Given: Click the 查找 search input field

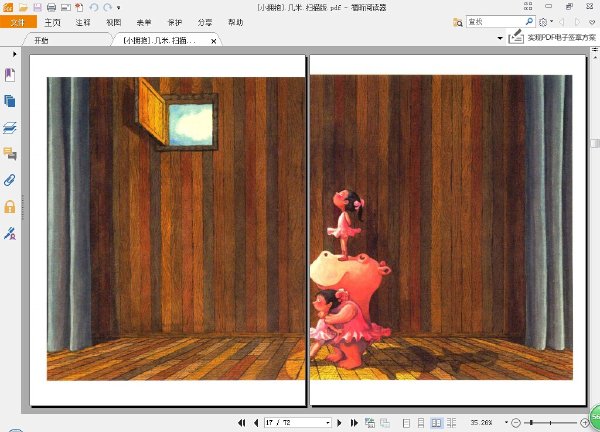Looking at the screenshot, I should (x=495, y=22).
